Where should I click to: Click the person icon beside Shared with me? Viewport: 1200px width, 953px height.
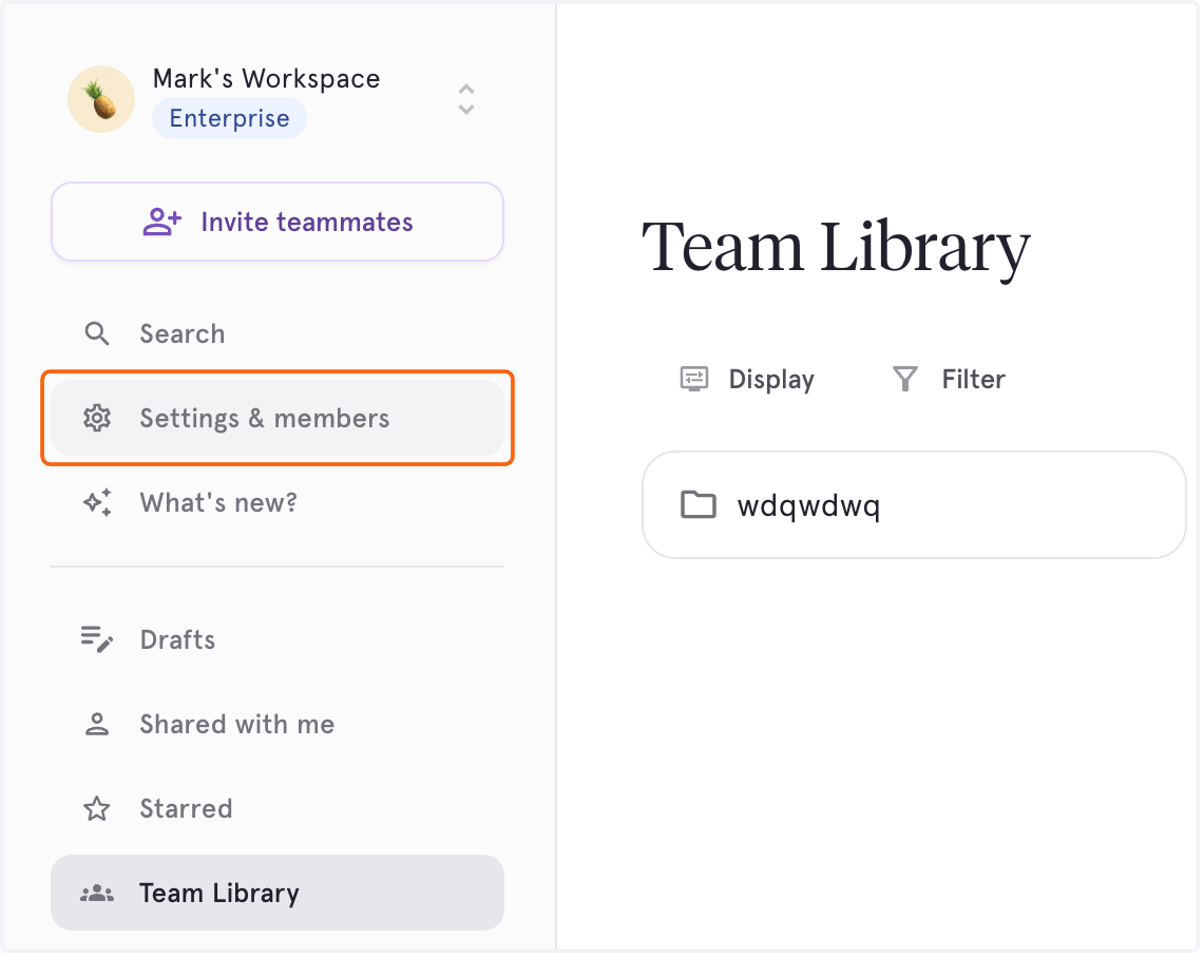pyautogui.click(x=97, y=724)
